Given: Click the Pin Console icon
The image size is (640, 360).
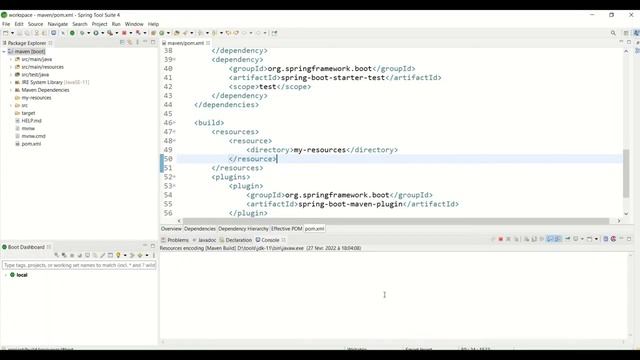Looking at the screenshot, I should [567, 239].
